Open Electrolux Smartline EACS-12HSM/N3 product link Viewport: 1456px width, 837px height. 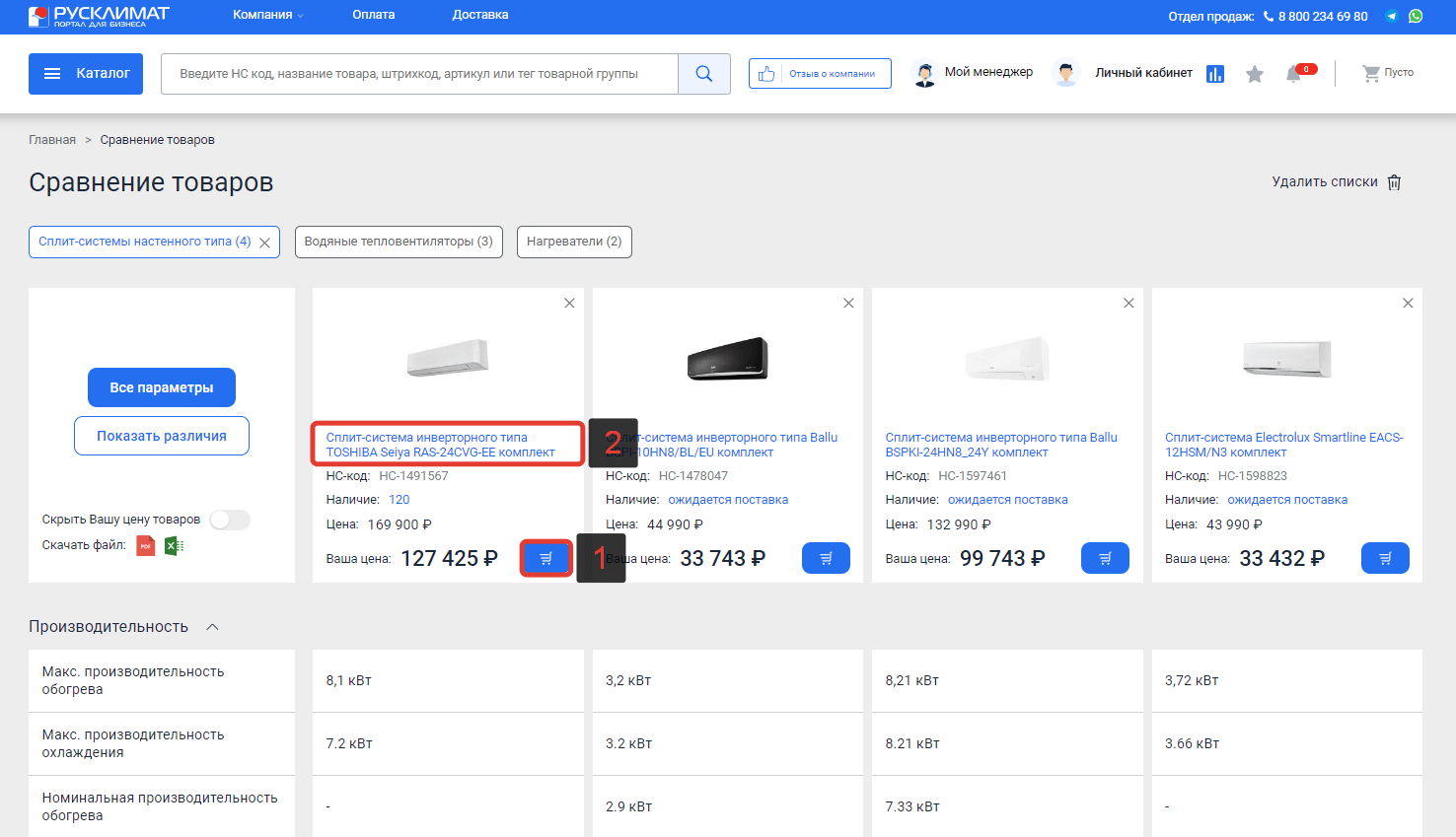tap(1283, 445)
